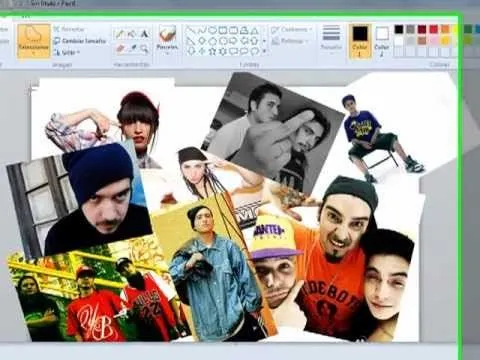This screenshot has width=480, height=360.
Task: Activate the Color 1 foreground box
Action: pos(360,41)
